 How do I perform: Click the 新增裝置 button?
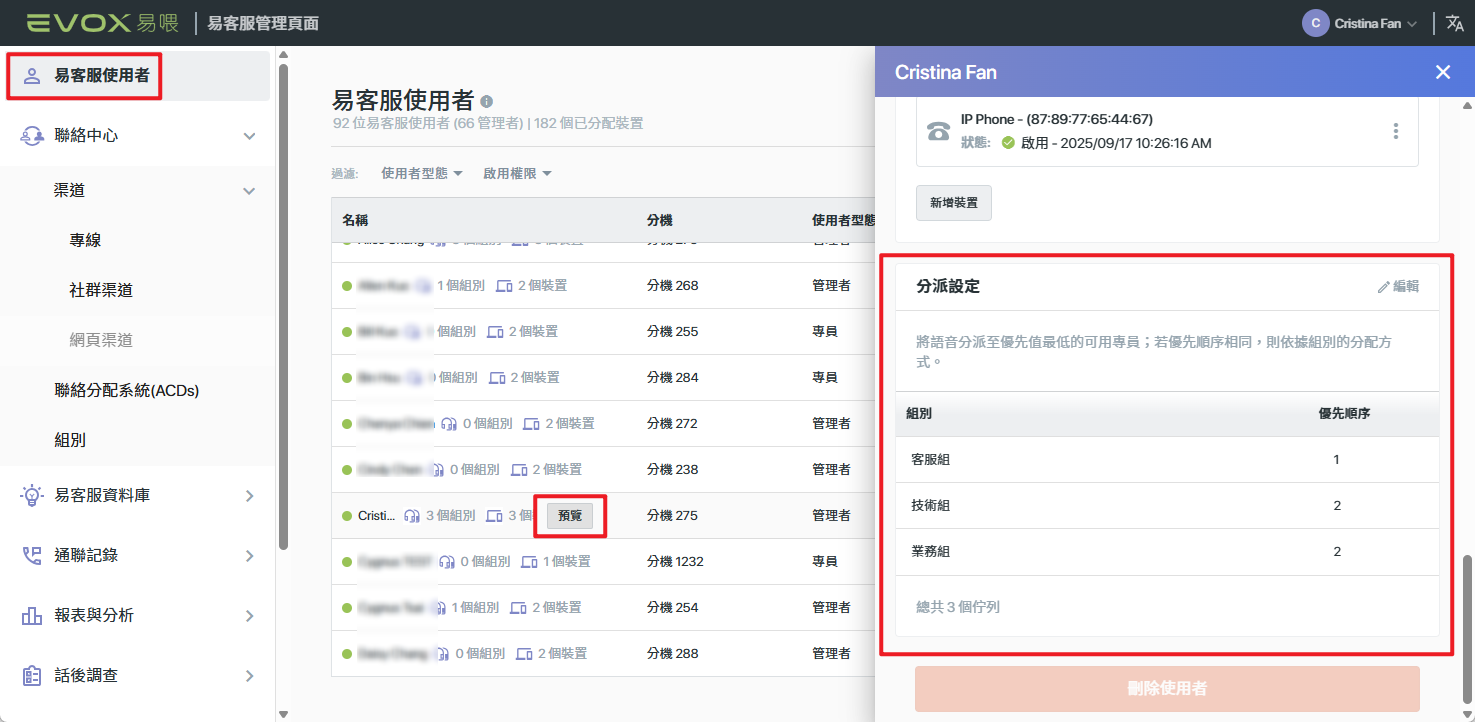(954, 203)
